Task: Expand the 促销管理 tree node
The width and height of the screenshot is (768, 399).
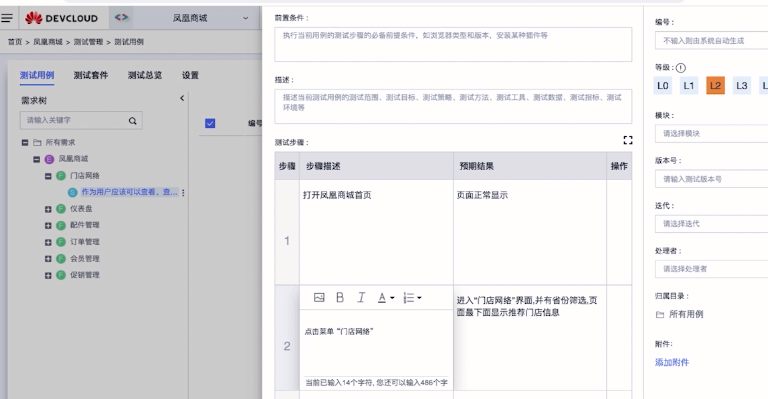Action: tap(48, 275)
